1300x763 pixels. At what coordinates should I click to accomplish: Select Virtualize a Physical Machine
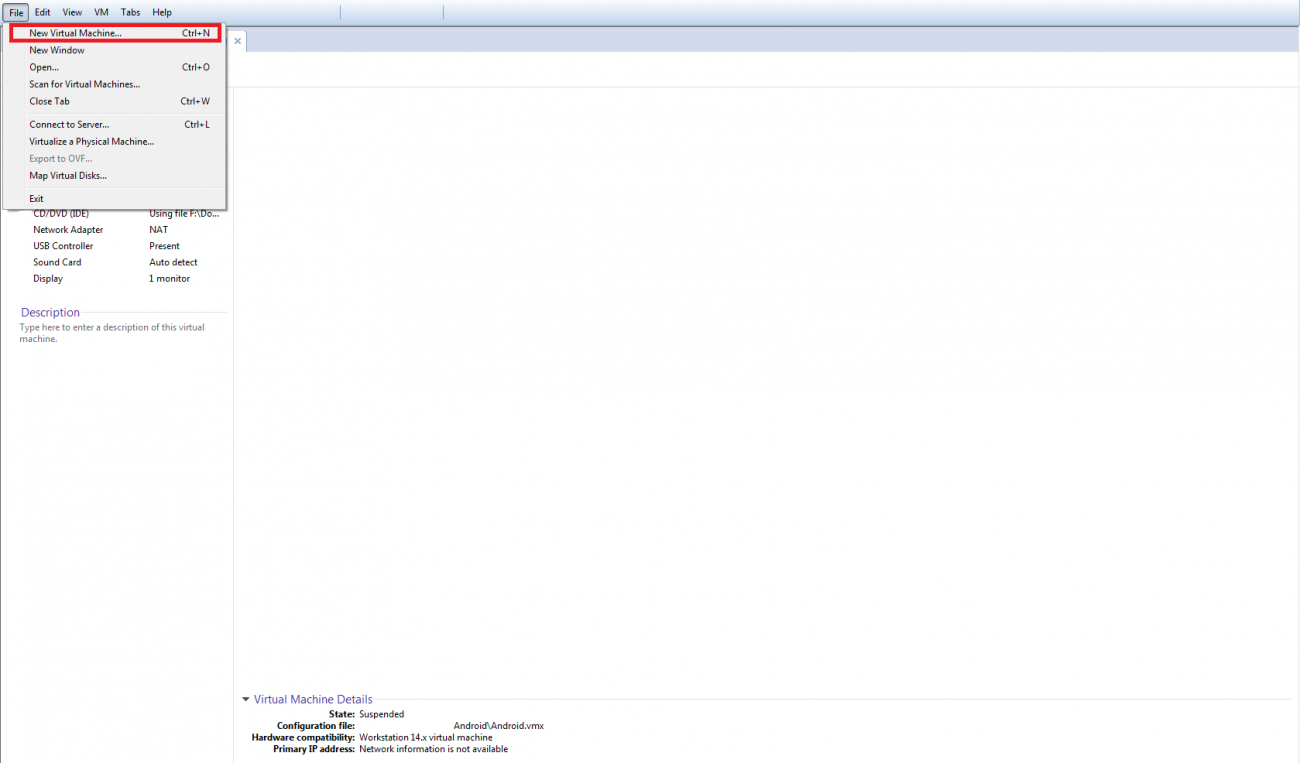point(92,142)
